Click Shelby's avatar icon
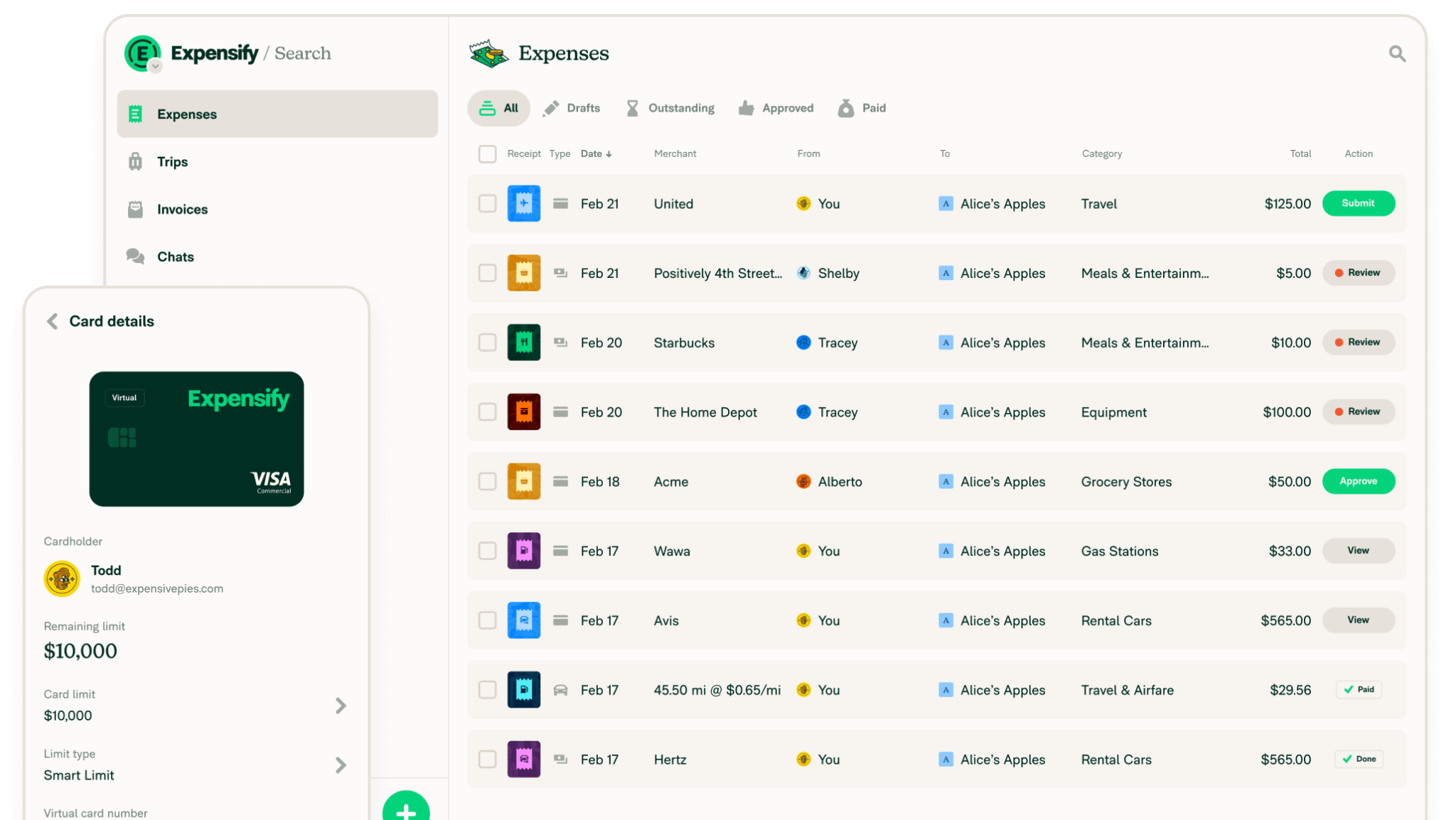 pyautogui.click(x=803, y=273)
